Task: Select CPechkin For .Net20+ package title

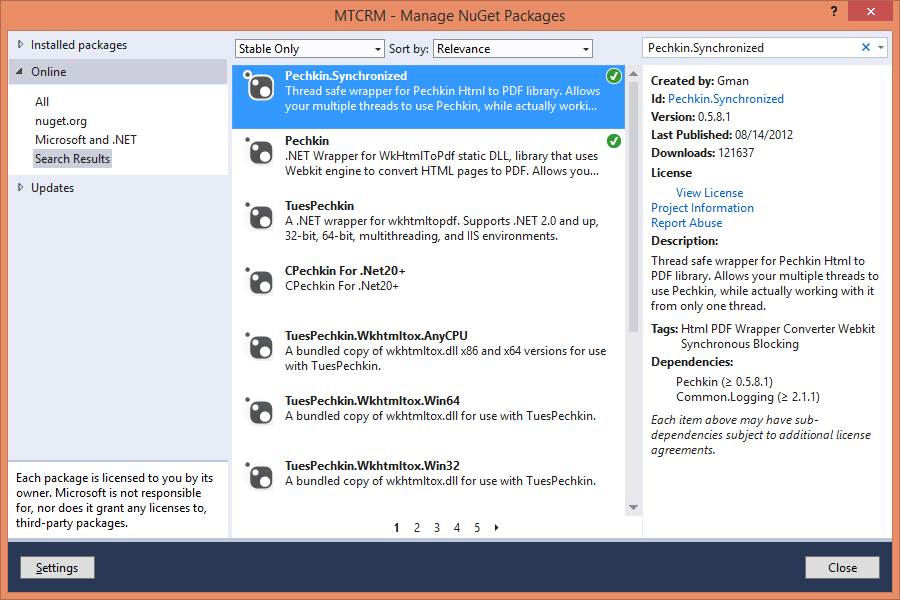Action: [x=345, y=270]
